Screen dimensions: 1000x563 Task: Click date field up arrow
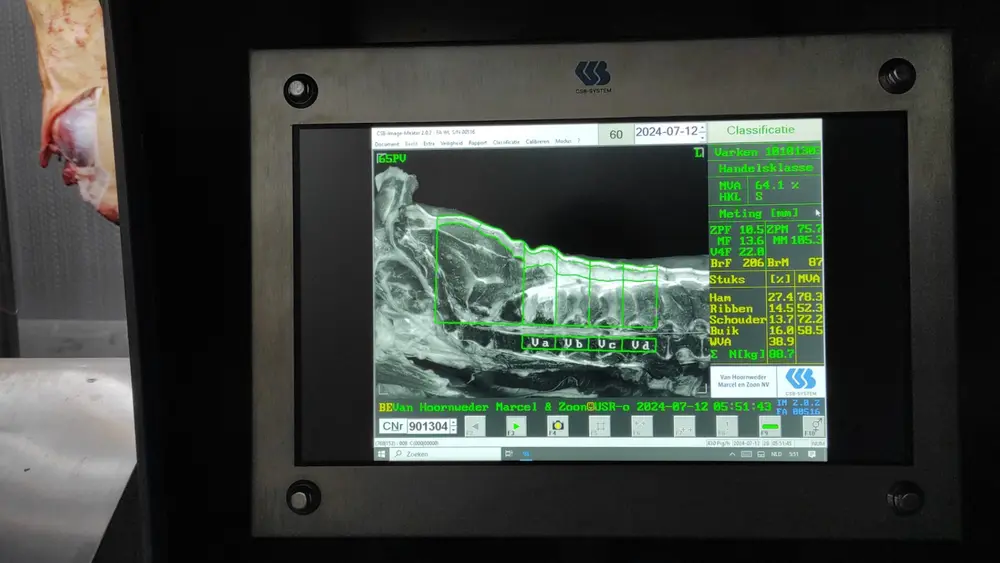(x=702, y=128)
